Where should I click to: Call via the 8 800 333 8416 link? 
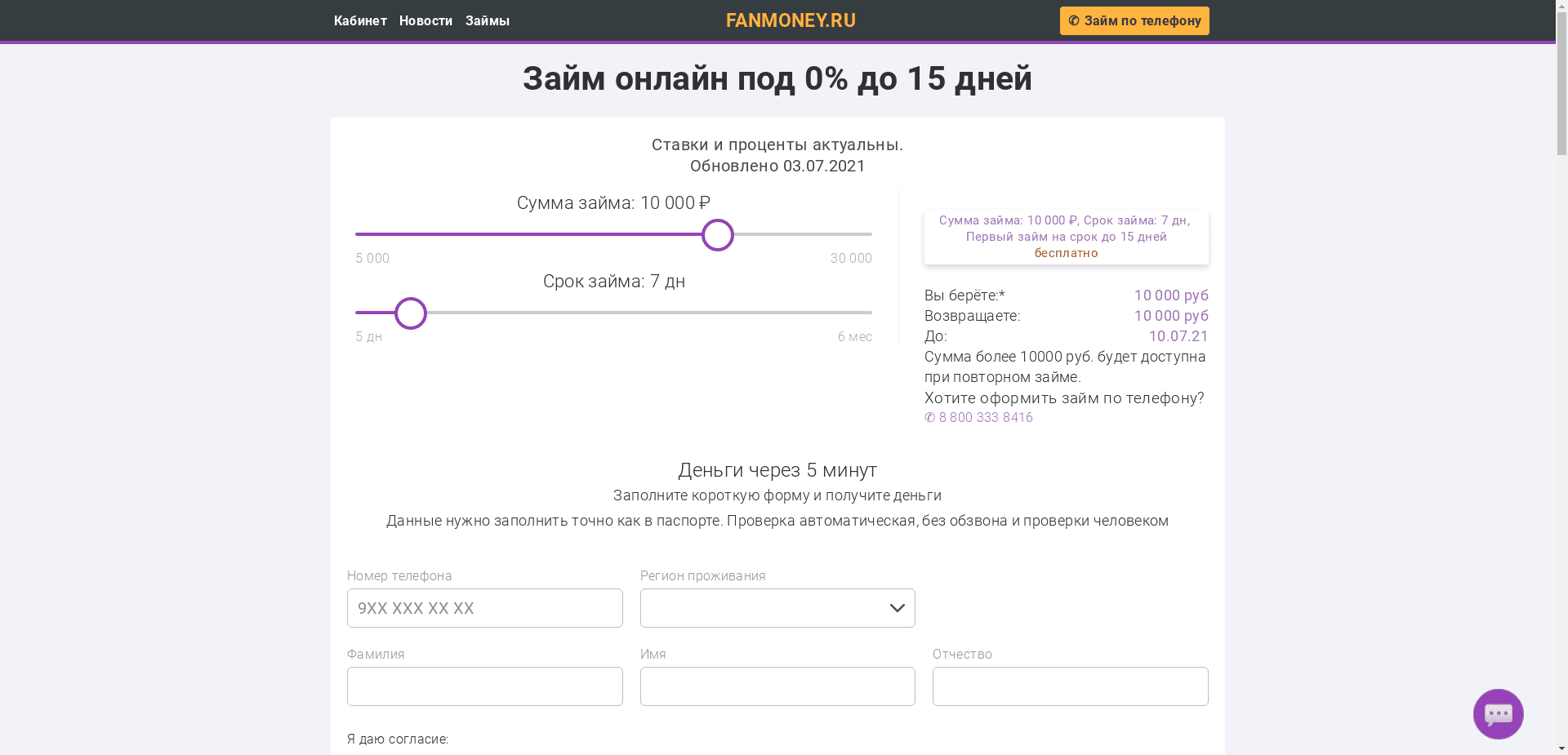click(x=985, y=417)
